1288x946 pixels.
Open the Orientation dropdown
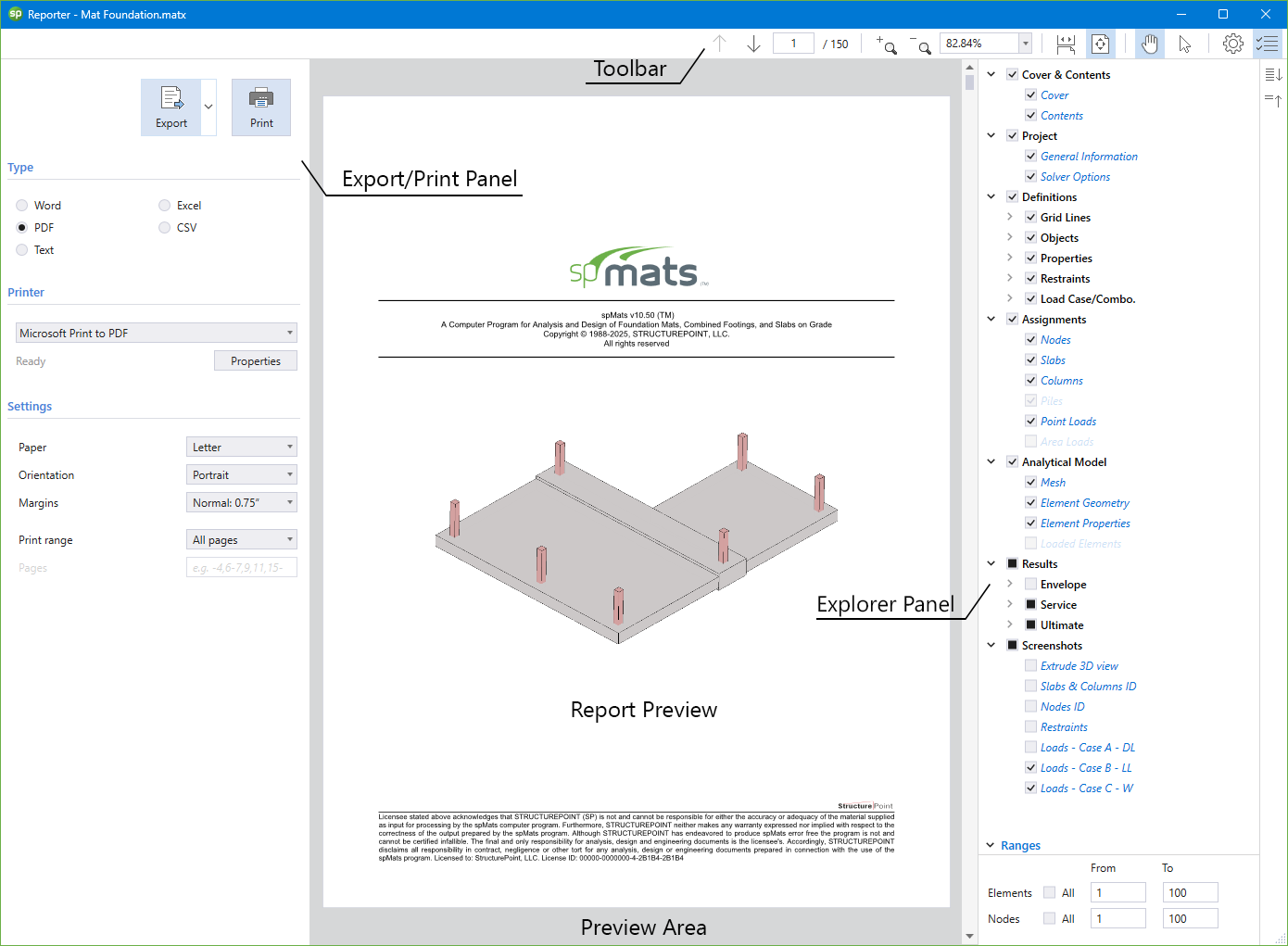(241, 473)
